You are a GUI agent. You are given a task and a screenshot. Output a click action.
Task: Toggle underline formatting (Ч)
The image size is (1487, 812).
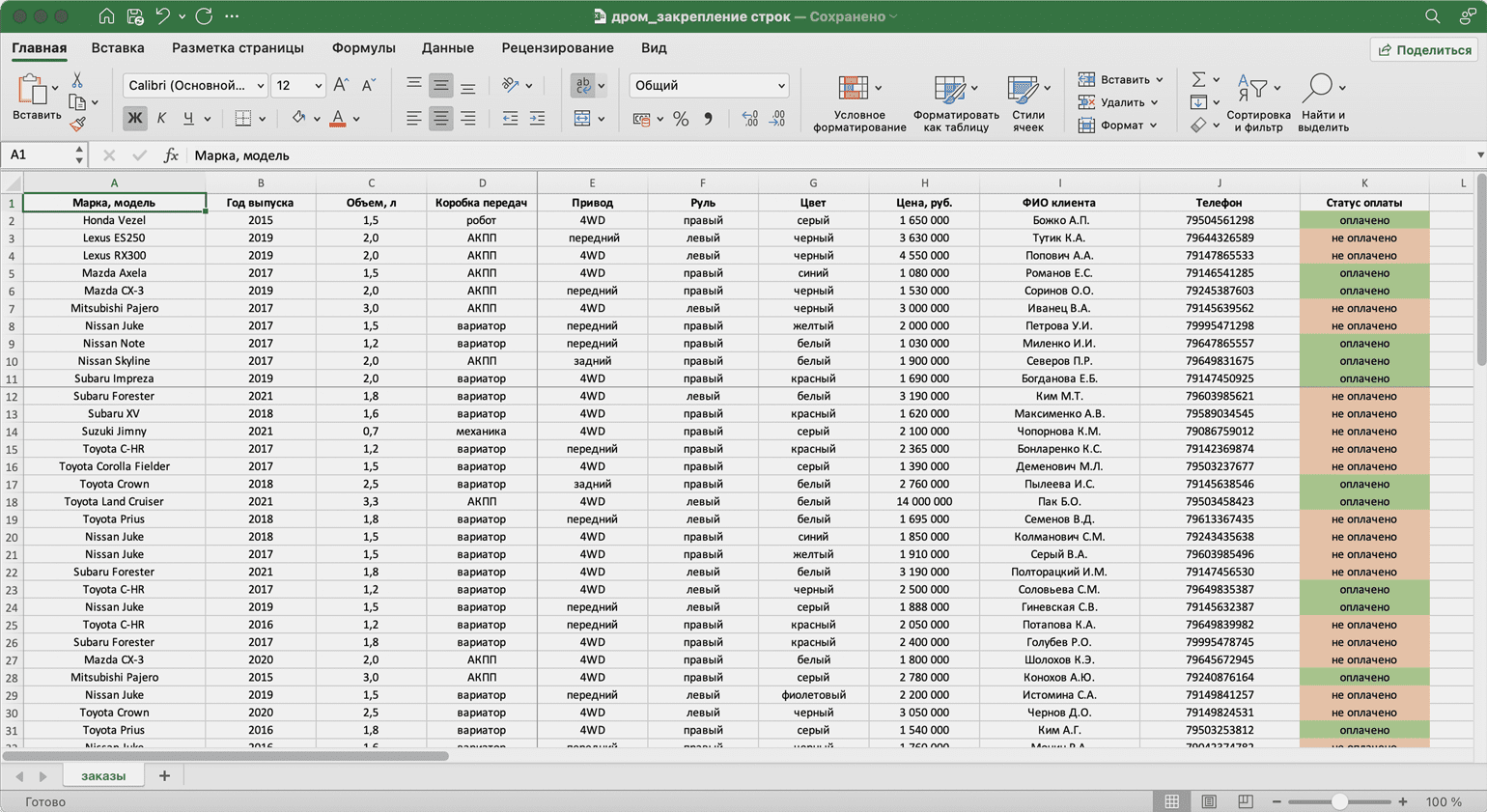[188, 118]
